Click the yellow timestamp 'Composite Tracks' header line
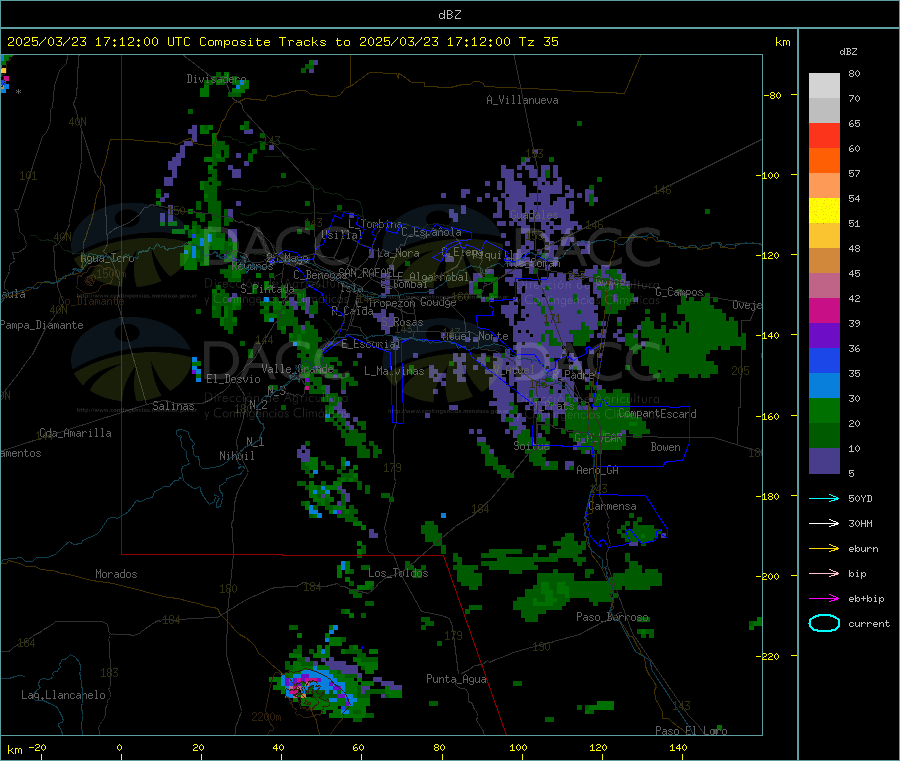Image resolution: width=900 pixels, height=761 pixels. [x=282, y=42]
